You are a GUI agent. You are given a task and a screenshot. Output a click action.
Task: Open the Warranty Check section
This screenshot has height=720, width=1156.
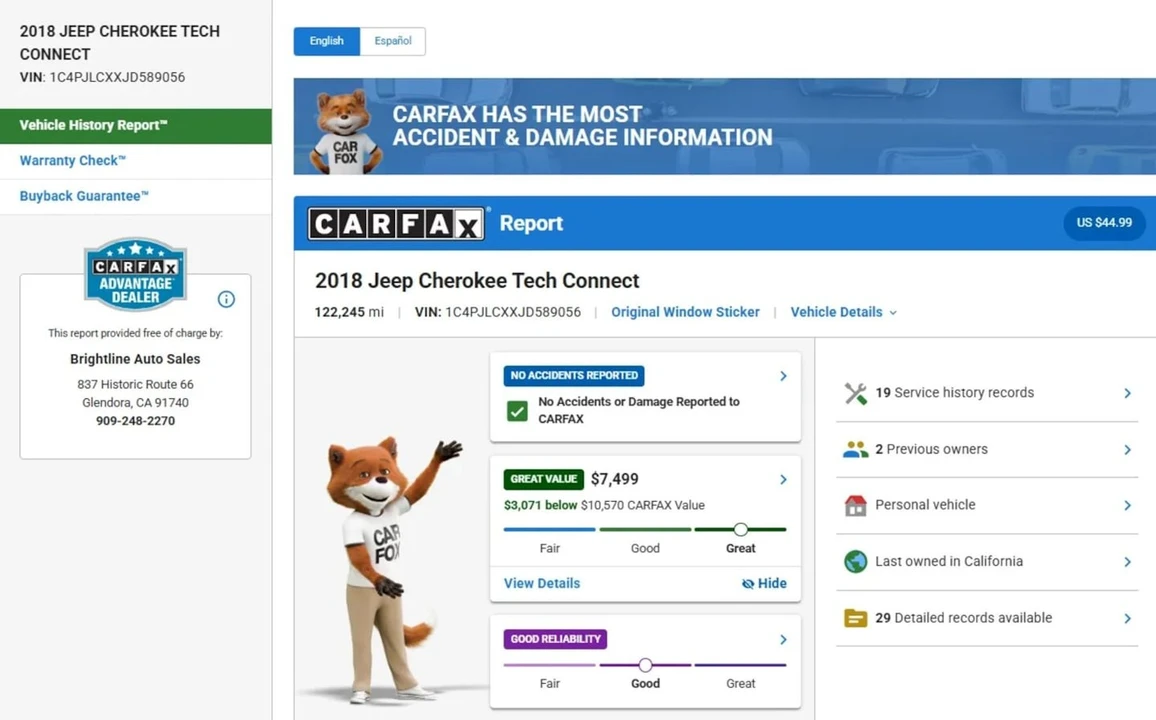136,161
